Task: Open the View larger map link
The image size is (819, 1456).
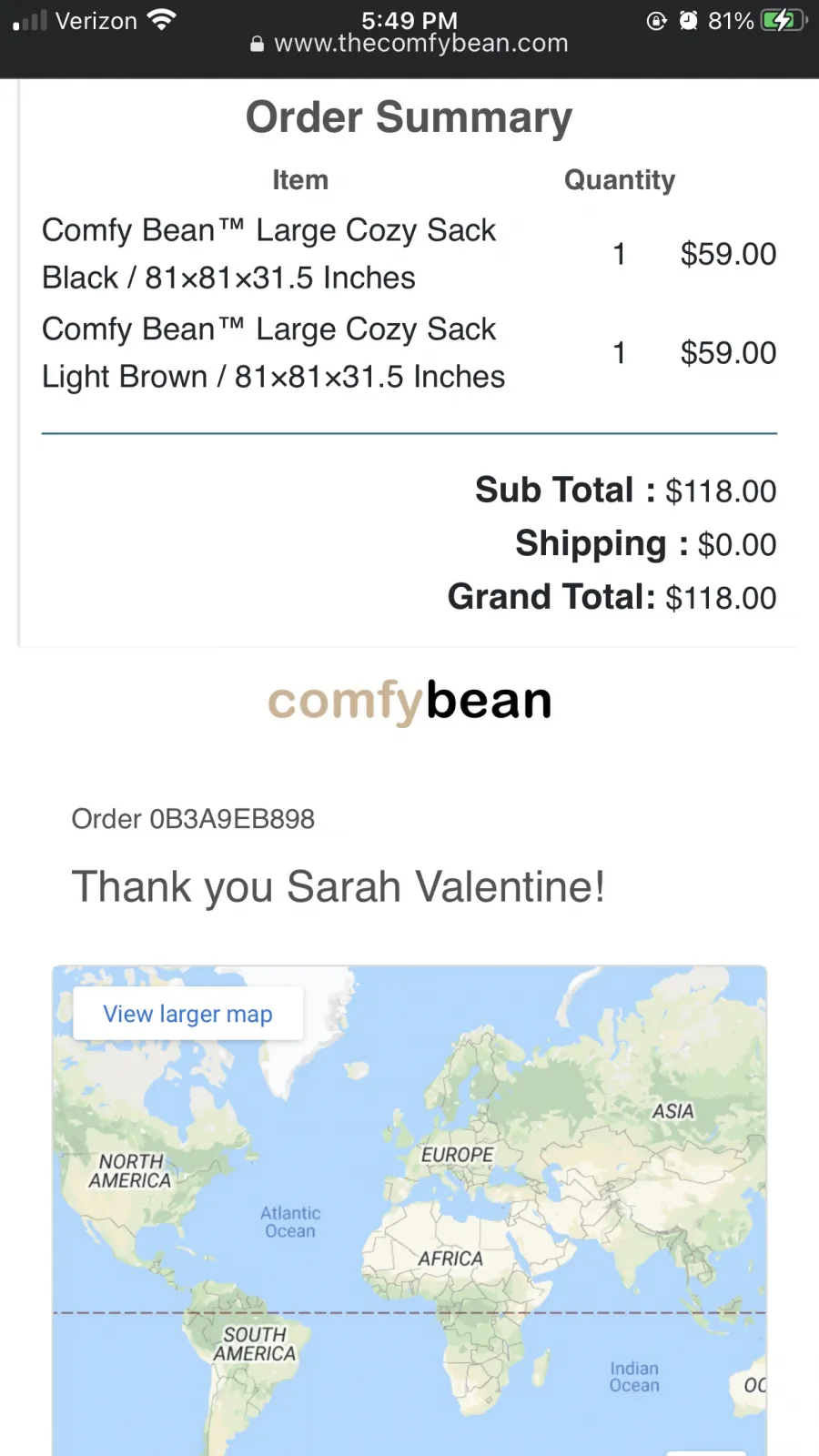Action: (x=187, y=1014)
